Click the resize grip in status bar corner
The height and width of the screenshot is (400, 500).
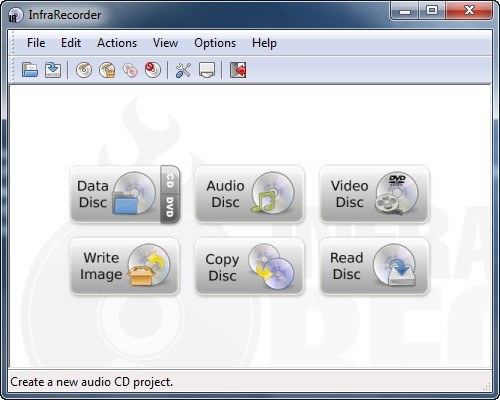[x=487, y=386]
